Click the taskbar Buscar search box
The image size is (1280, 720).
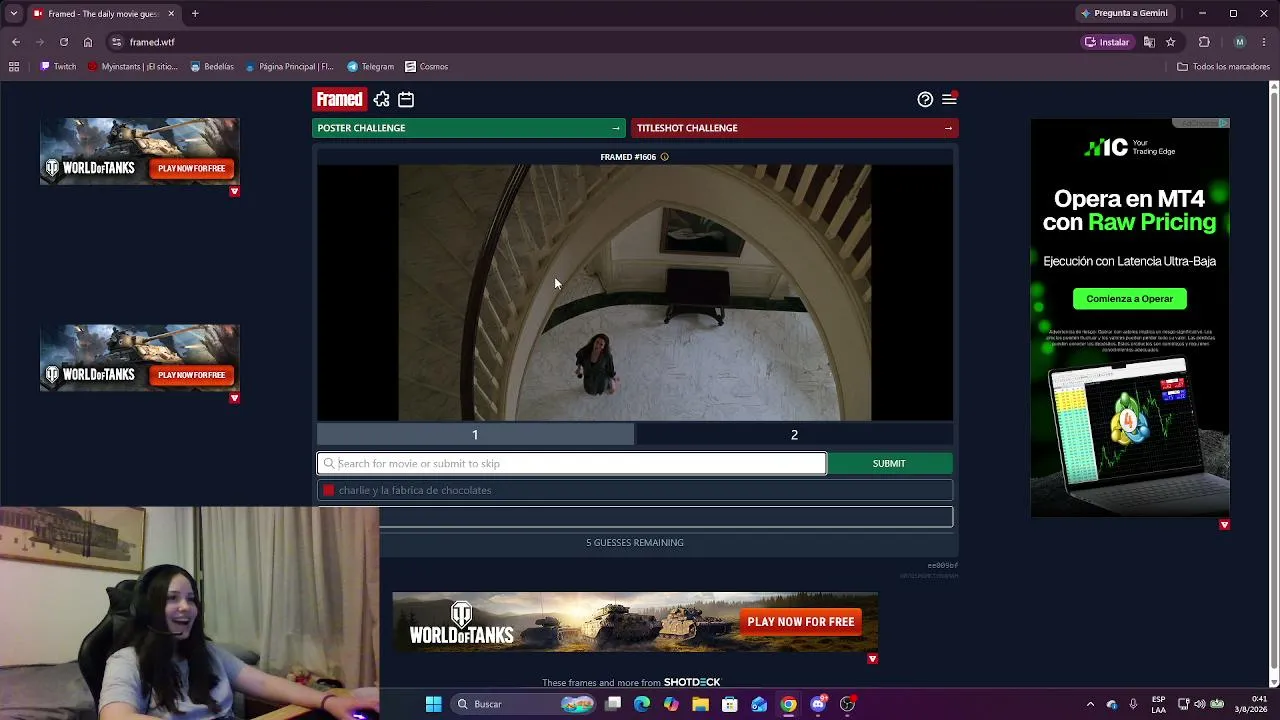(x=522, y=704)
